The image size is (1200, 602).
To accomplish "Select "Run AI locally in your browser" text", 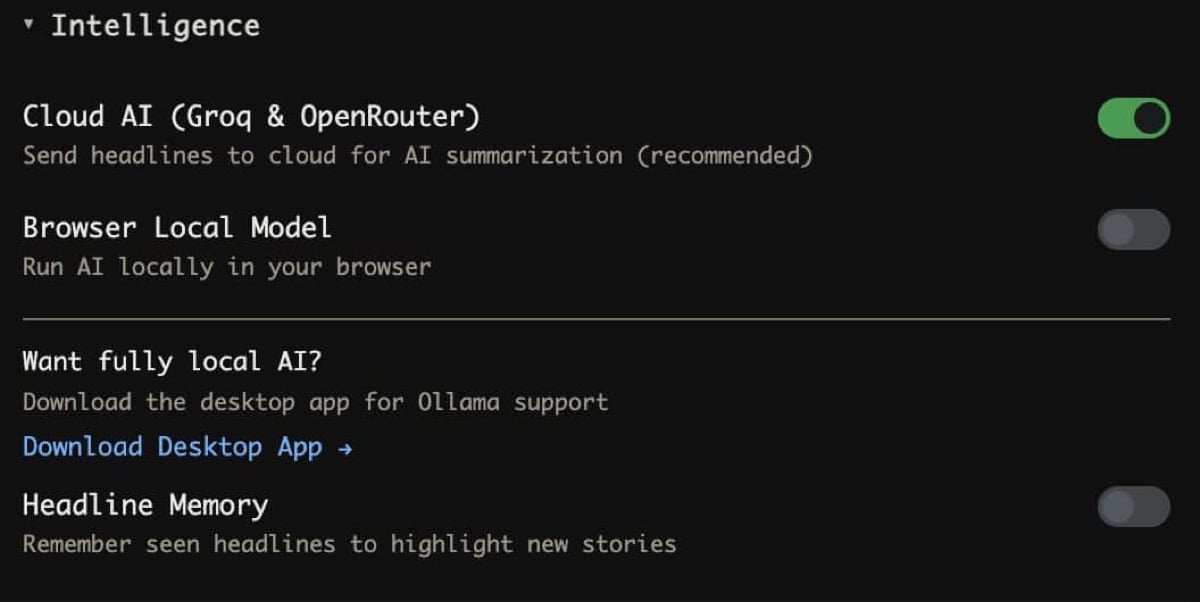I will 227,268.
